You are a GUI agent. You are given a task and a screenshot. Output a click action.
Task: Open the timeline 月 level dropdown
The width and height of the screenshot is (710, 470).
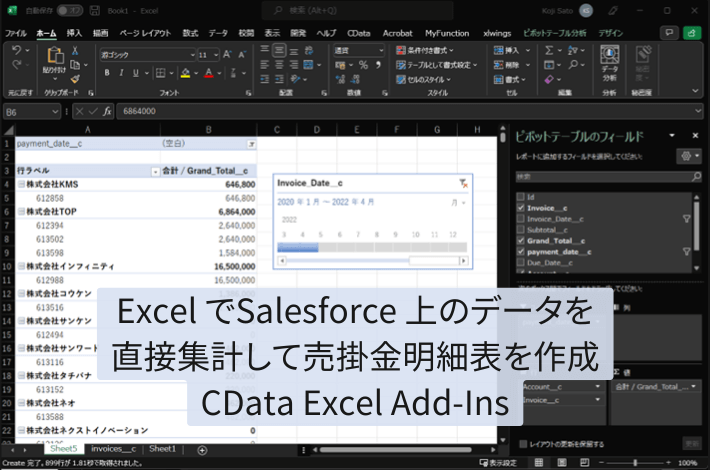click(458, 202)
